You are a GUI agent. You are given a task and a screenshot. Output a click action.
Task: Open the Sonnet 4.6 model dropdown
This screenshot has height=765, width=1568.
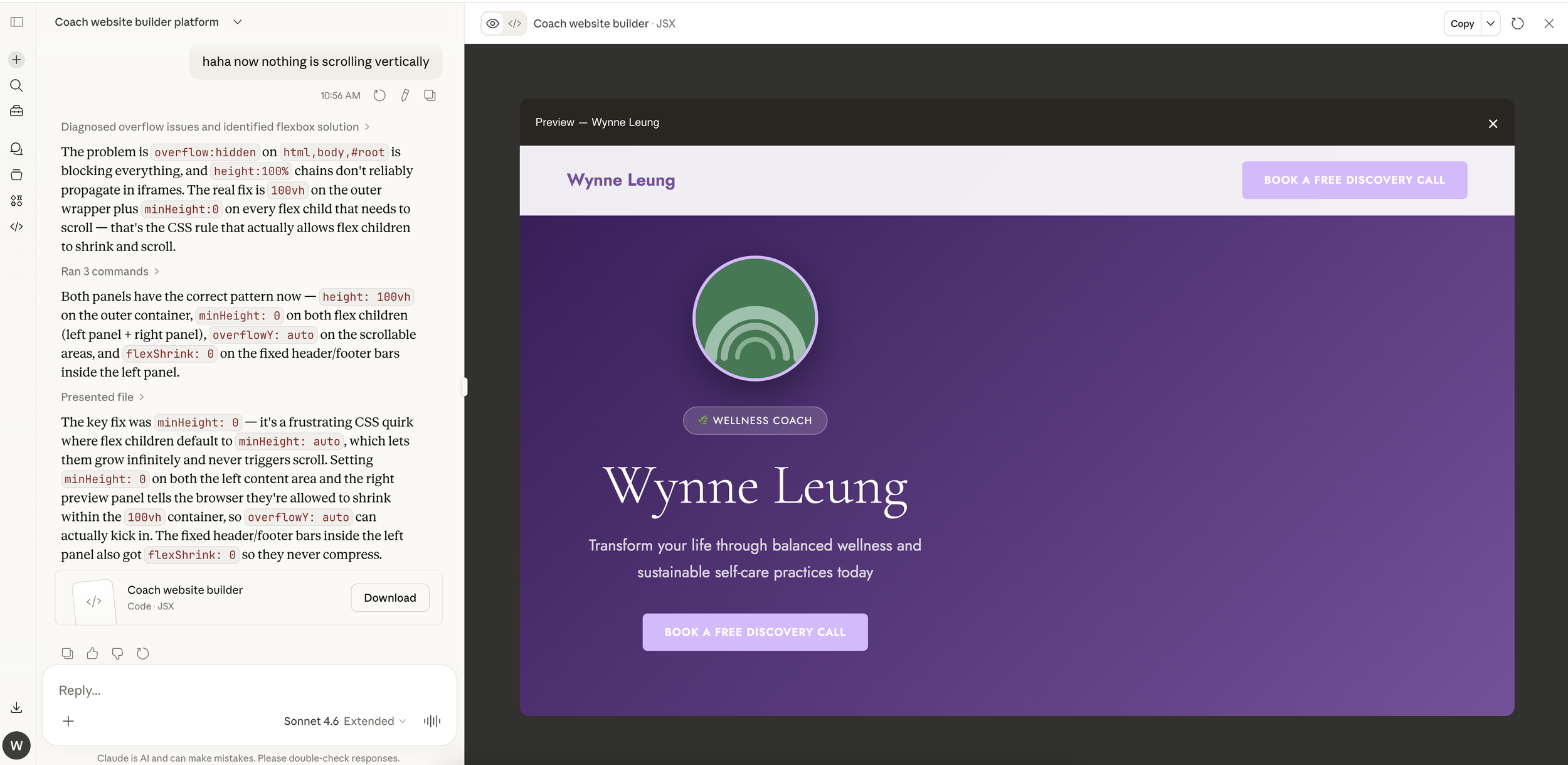tap(344, 720)
